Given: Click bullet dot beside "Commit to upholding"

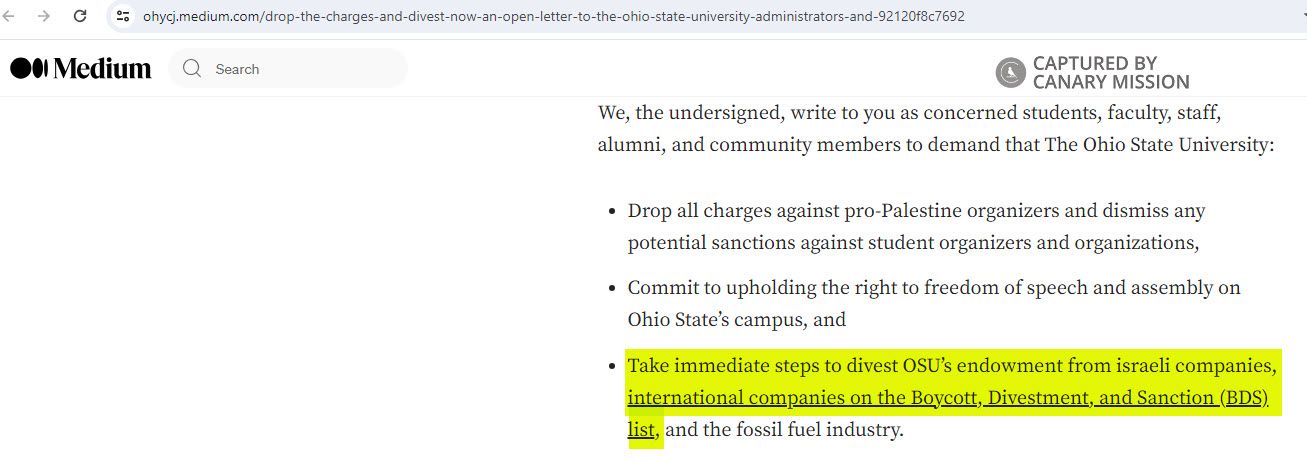Looking at the screenshot, I should pos(611,288).
